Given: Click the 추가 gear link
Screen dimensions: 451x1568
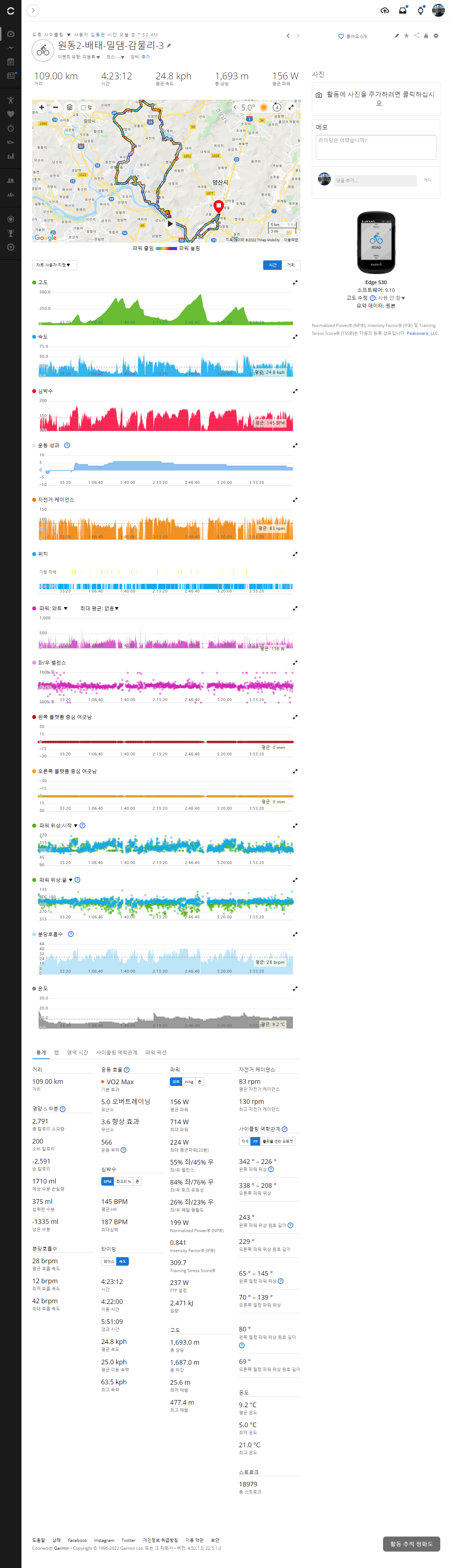Looking at the screenshot, I should 146,57.
